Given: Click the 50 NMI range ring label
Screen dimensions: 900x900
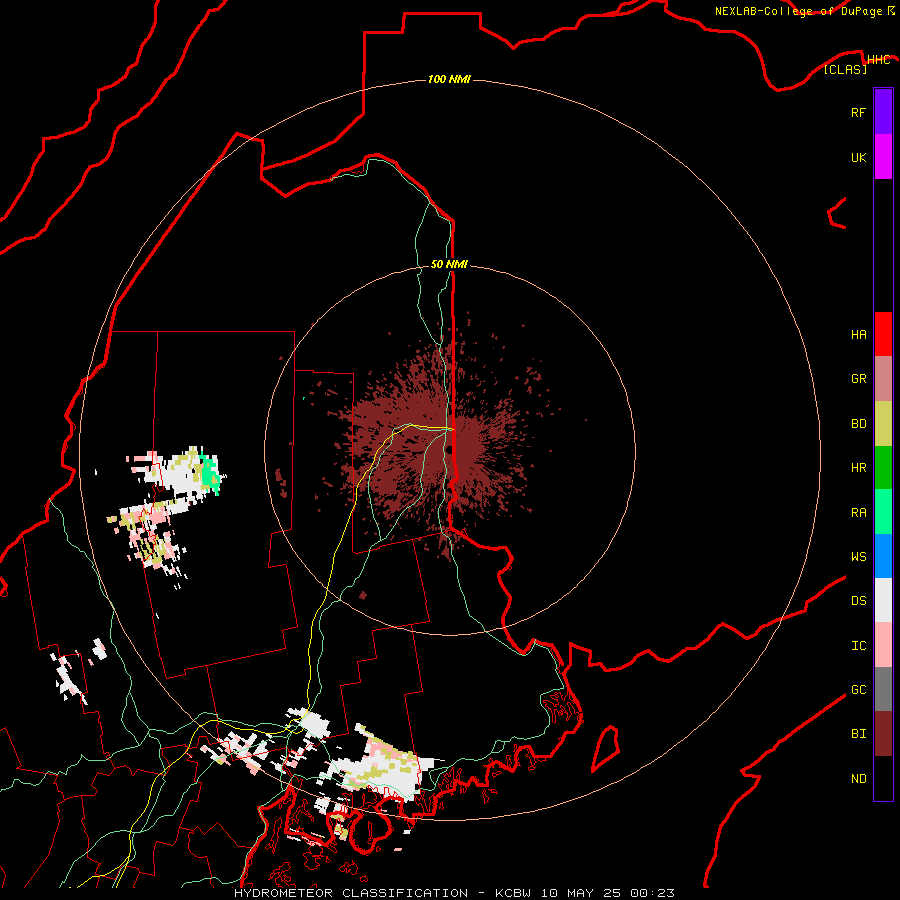Looking at the screenshot, I should pos(449,264).
